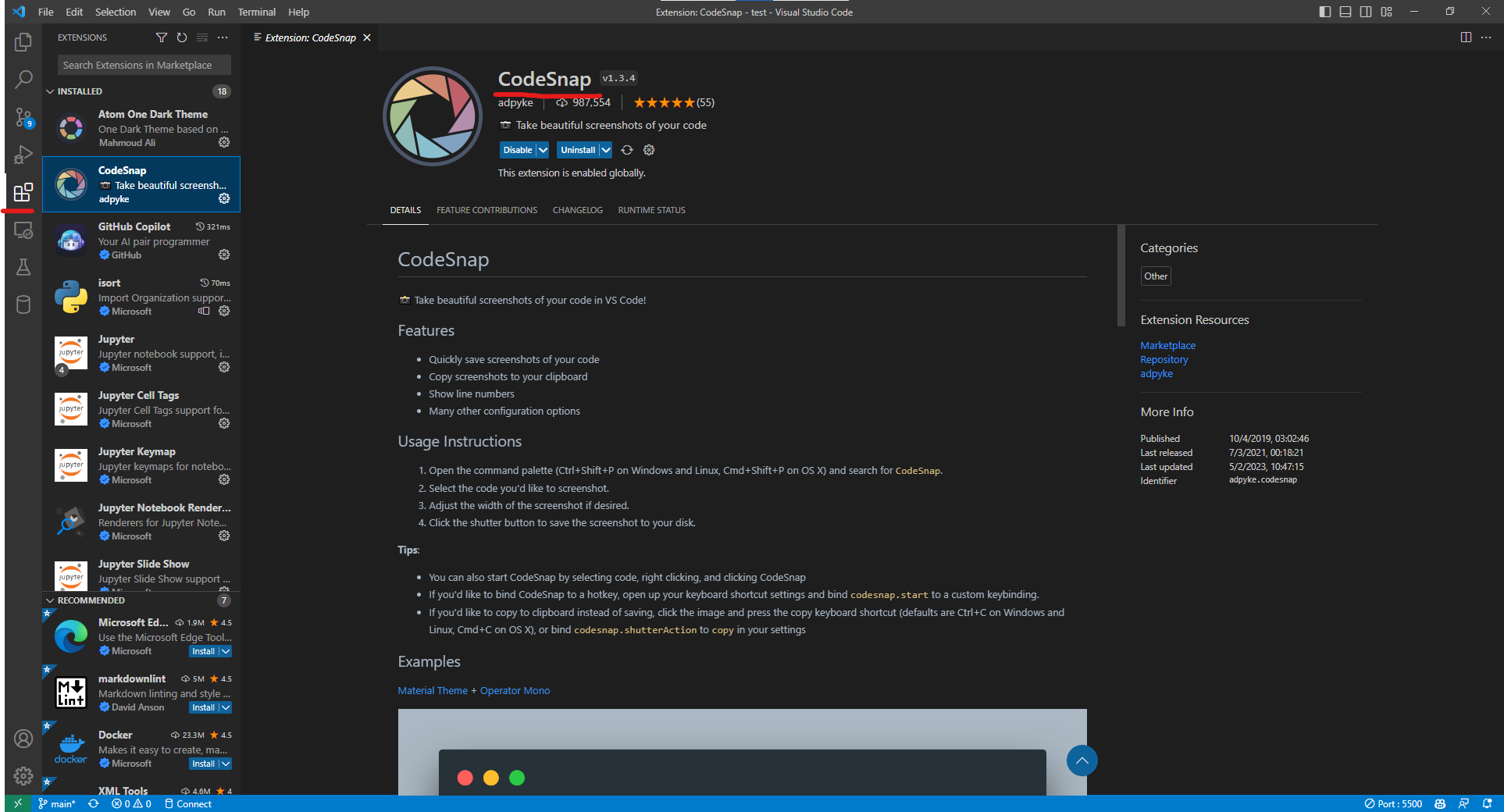Toggle secondary side bar visibility
Viewport: 1504px width, 812px height.
click(x=1366, y=12)
